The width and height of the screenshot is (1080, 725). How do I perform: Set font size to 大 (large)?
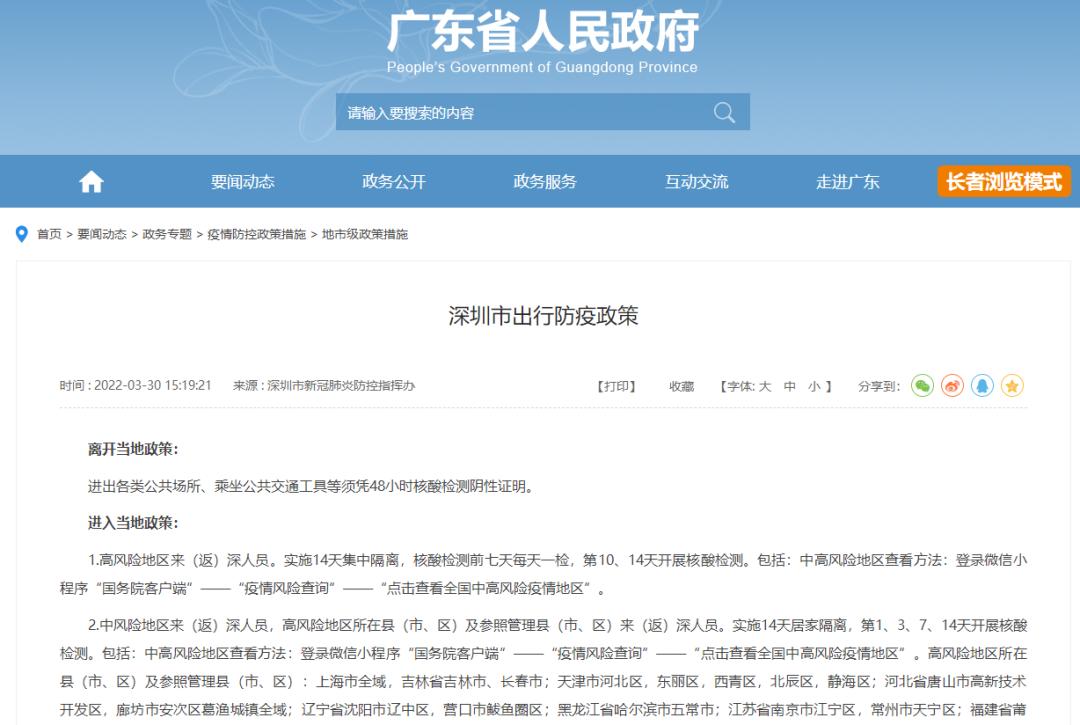click(x=765, y=386)
